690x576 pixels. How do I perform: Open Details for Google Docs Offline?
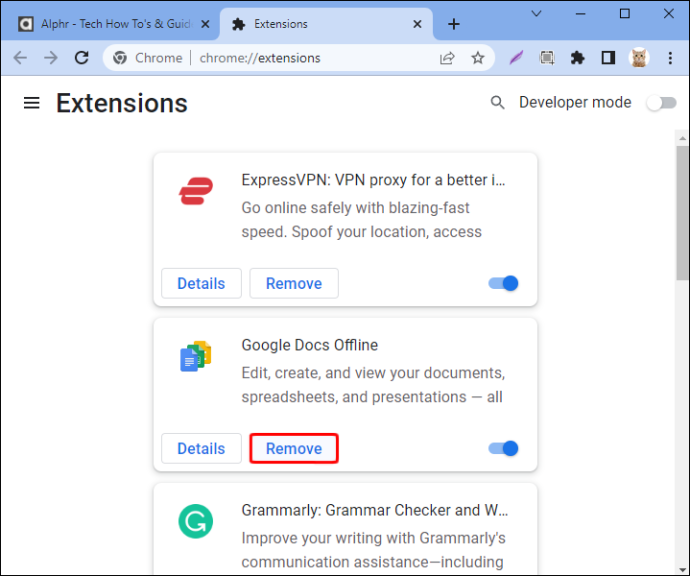[201, 448]
